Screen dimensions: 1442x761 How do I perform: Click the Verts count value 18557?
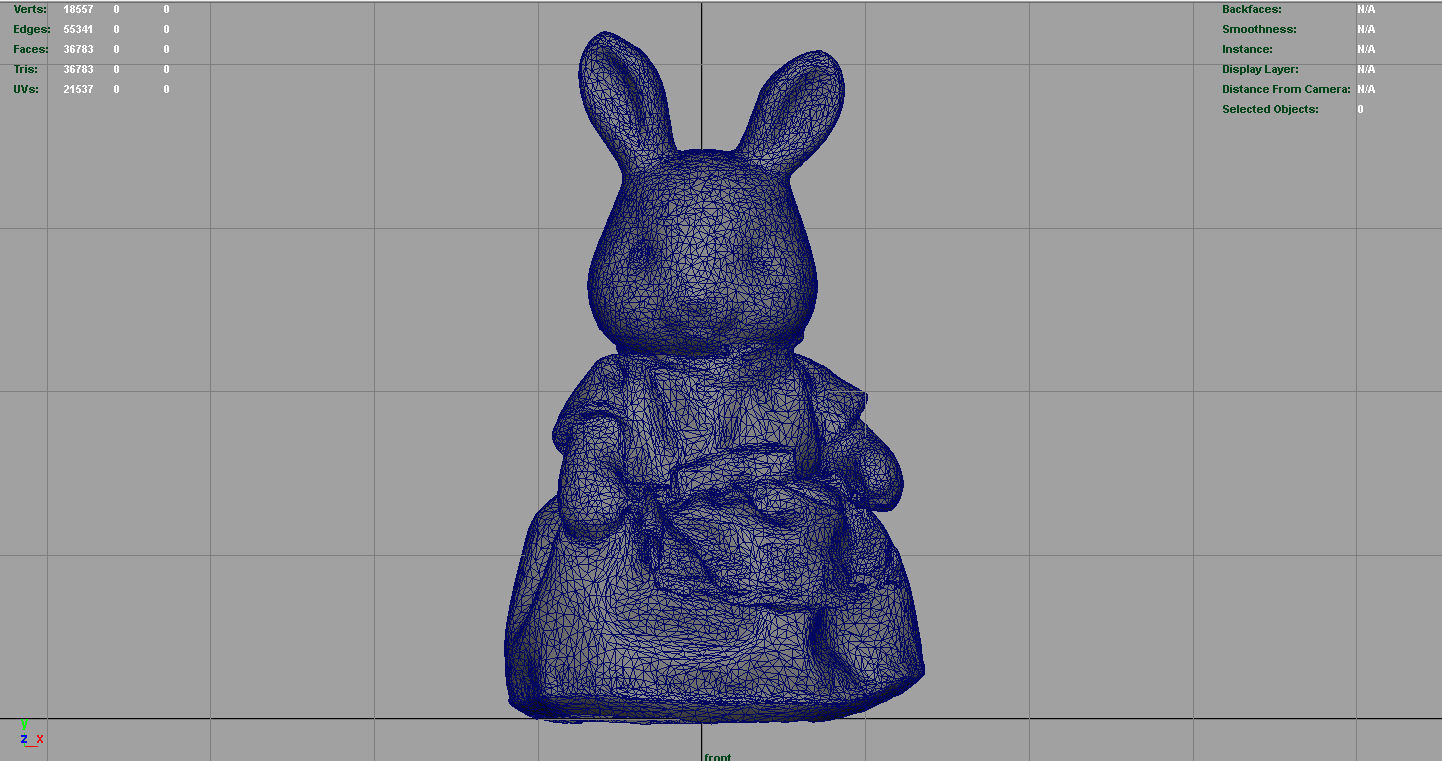click(78, 9)
